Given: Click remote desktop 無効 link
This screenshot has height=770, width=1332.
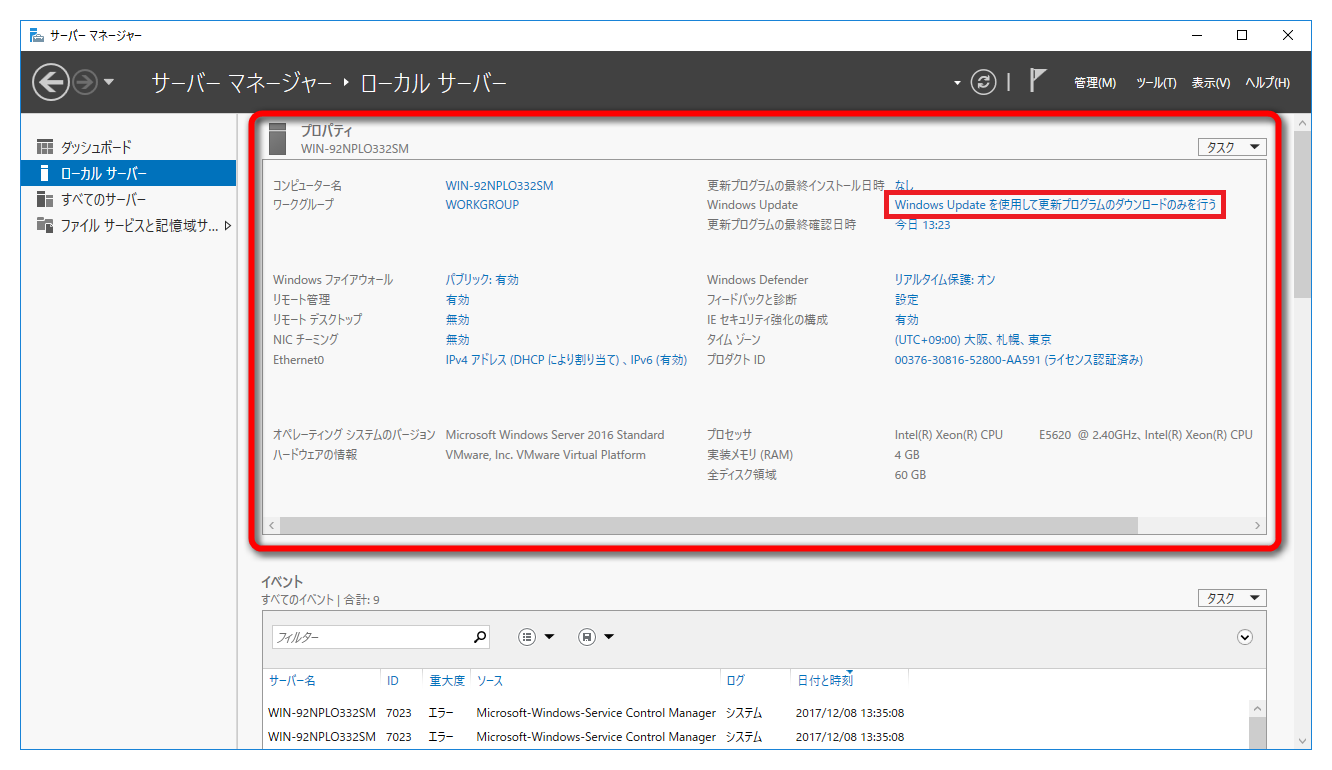Looking at the screenshot, I should (x=457, y=320).
